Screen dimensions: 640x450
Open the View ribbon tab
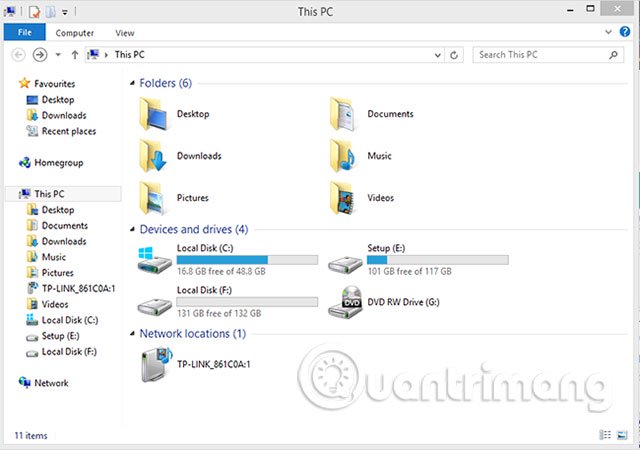124,33
